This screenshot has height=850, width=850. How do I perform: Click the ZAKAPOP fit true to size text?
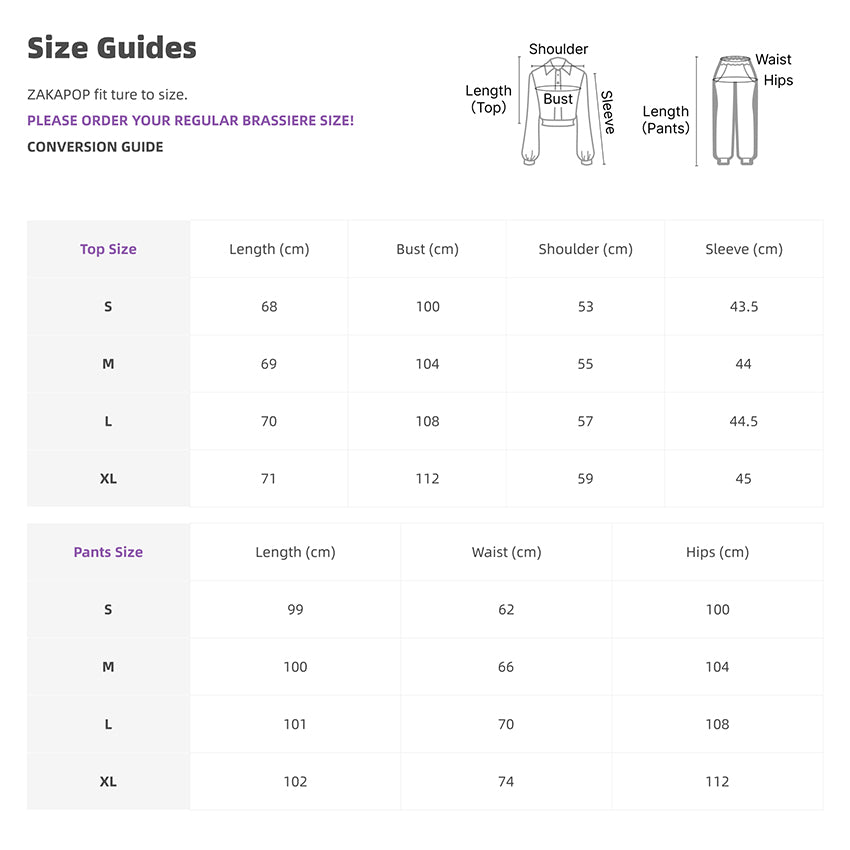(x=107, y=95)
